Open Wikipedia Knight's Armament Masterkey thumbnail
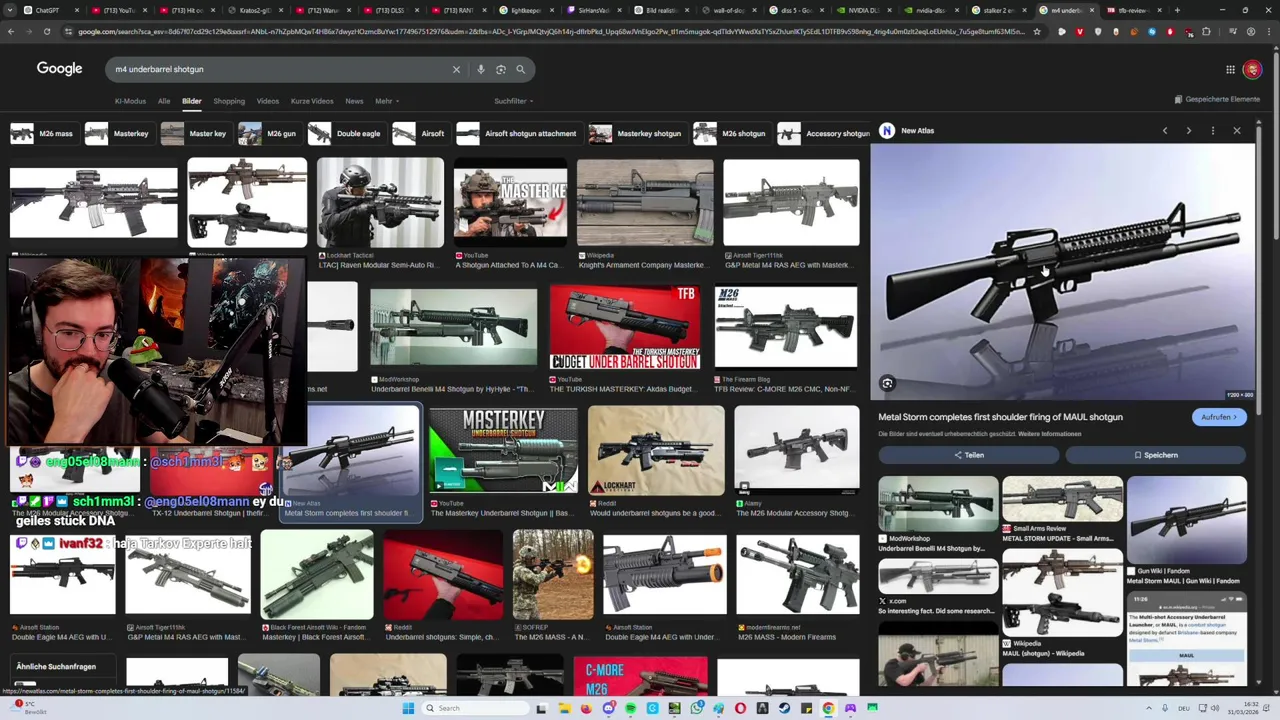Screen dimensions: 1280x720 point(645,202)
